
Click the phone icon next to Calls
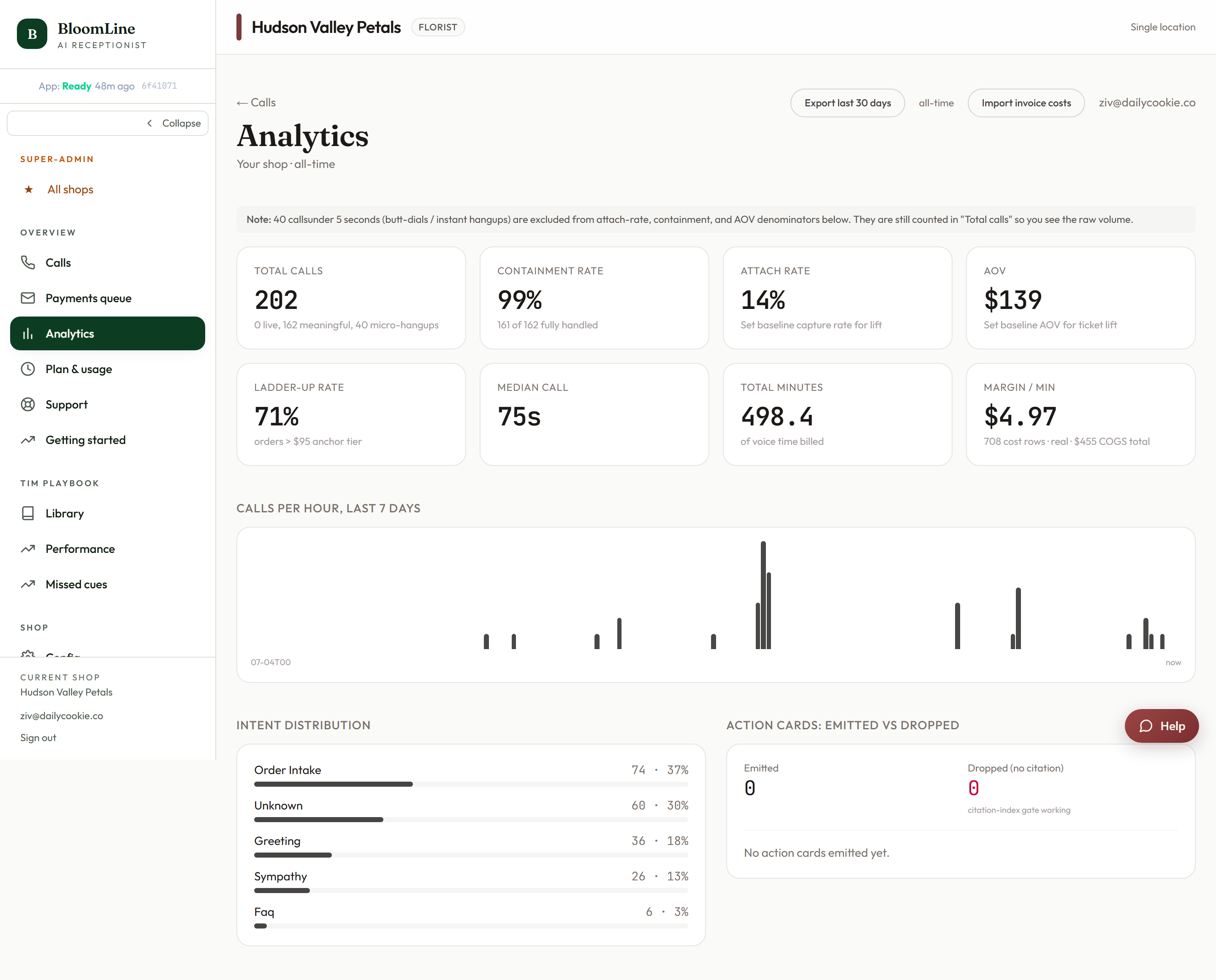28,263
